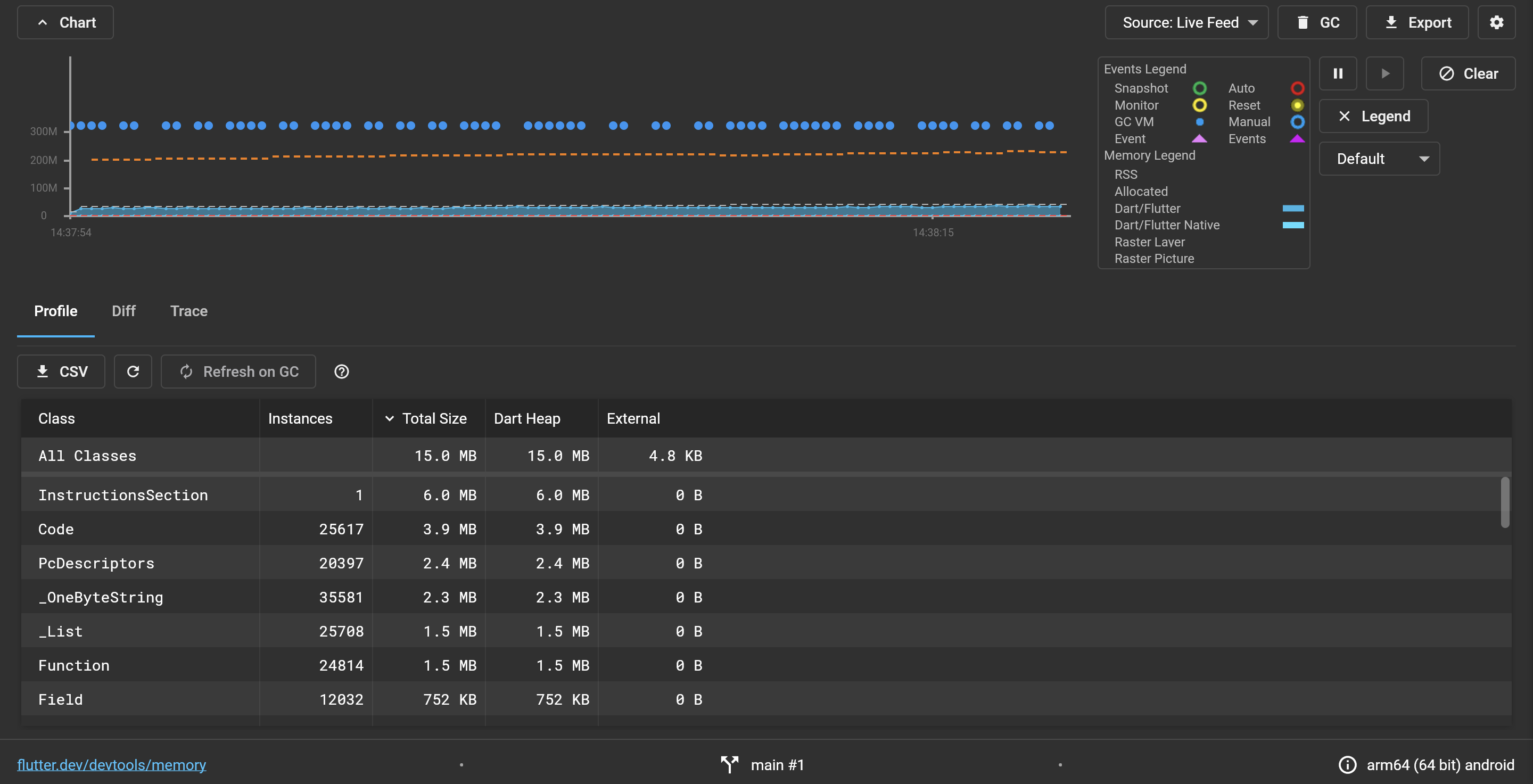Click the Dart/Flutter blue color swatch
This screenshot has width=1533, height=784.
coord(1292,208)
